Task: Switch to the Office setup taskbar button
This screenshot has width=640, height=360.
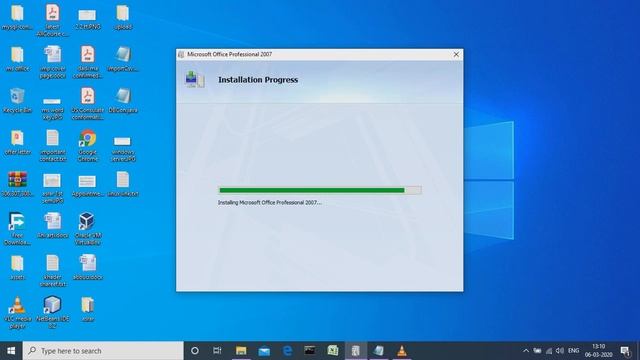Action: [x=356, y=351]
